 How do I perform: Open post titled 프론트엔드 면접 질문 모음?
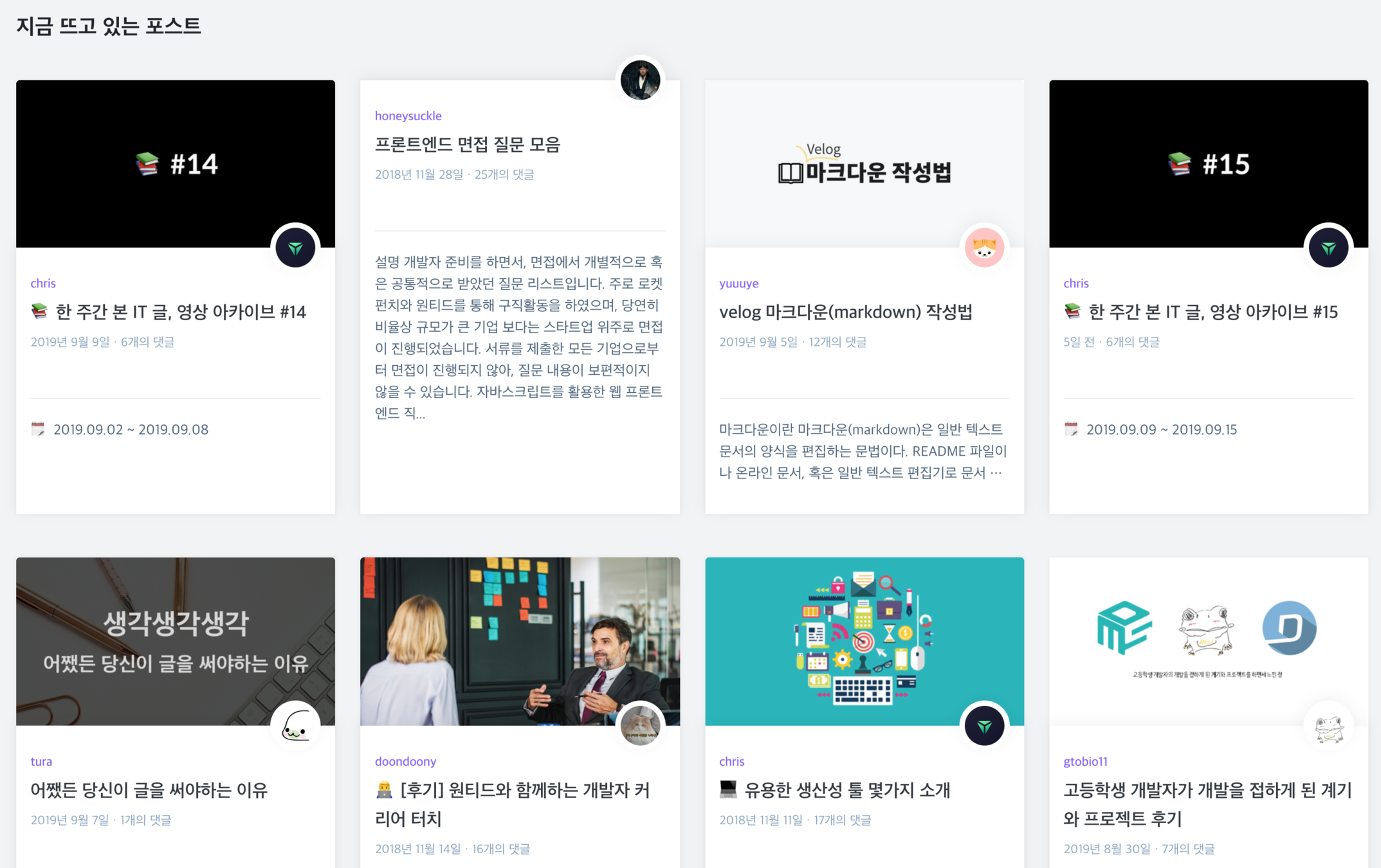coord(467,145)
